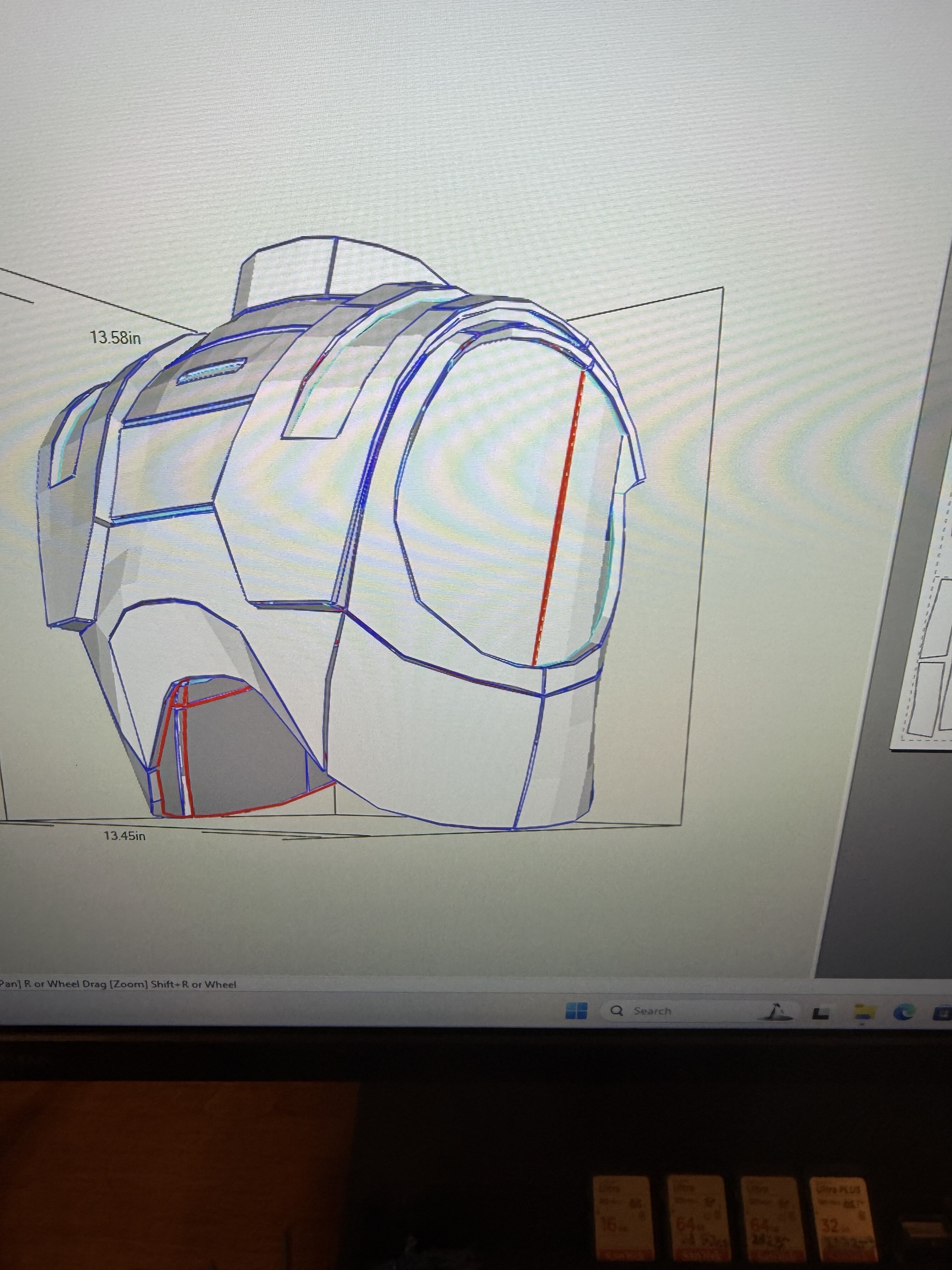The image size is (952, 1270).
Task: Click the 13.58in dimension label
Action: 115,337
